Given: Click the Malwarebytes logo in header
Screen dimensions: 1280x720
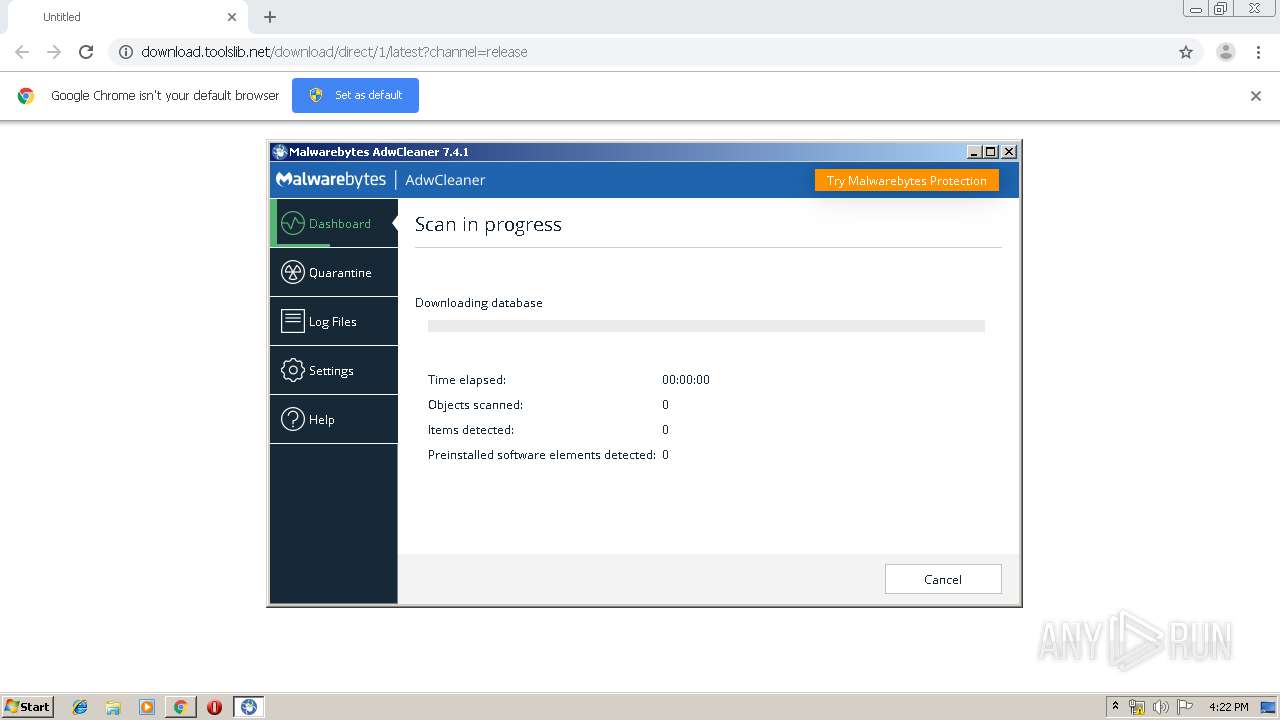Looking at the screenshot, I should click(x=331, y=179).
